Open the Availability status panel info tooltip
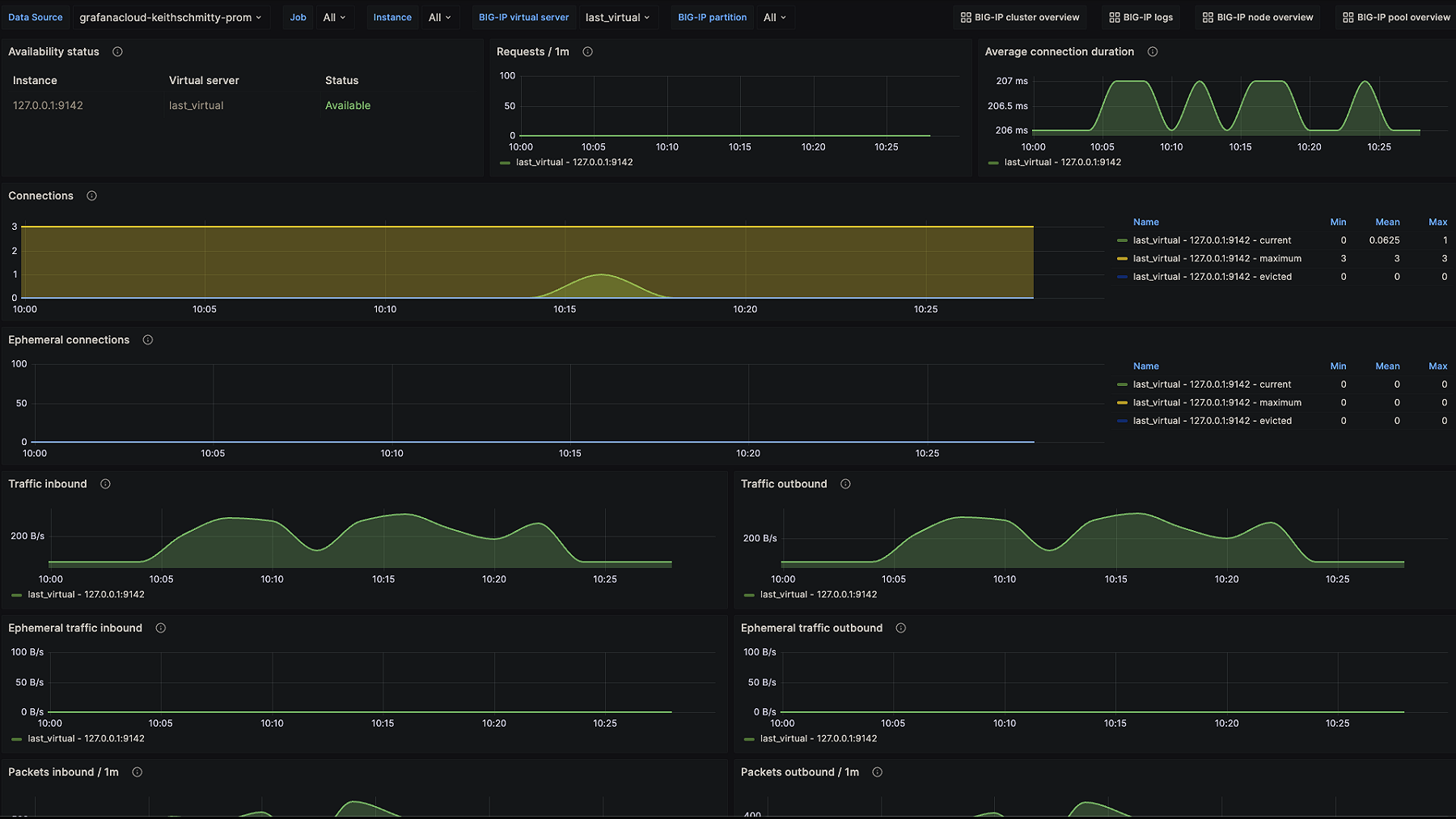 click(x=117, y=51)
